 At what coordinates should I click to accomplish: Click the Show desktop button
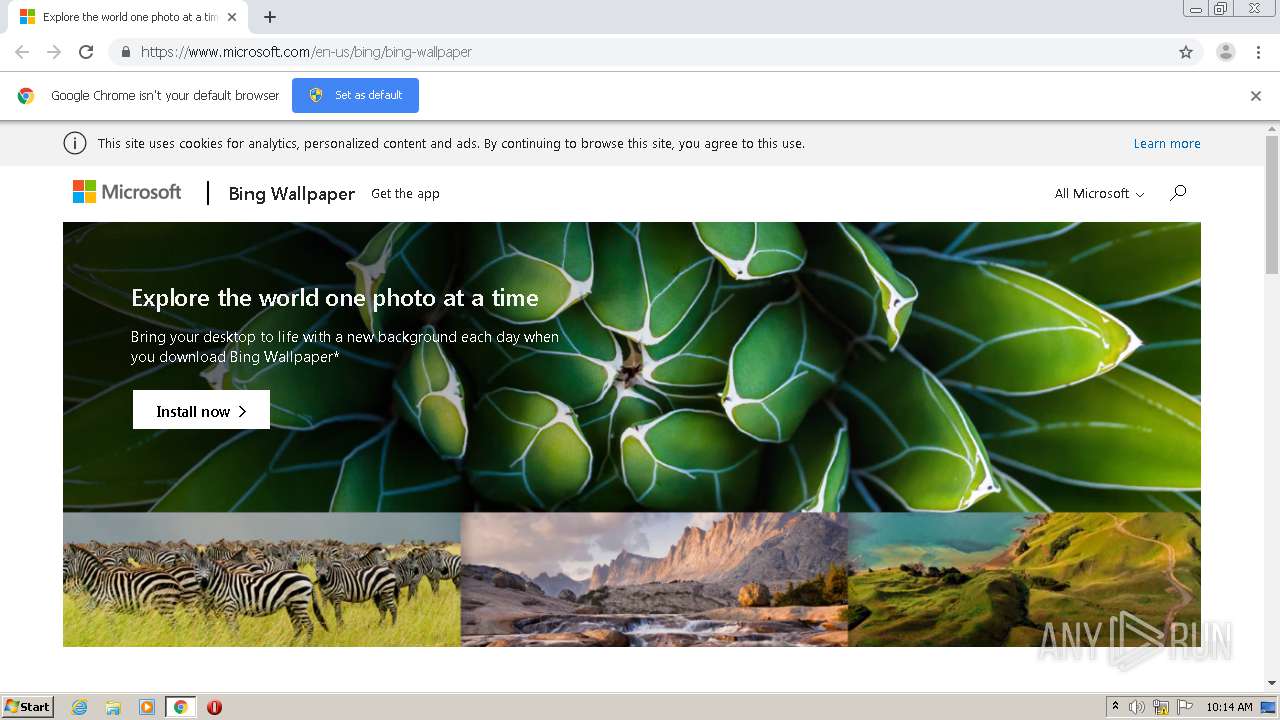pos(1270,707)
